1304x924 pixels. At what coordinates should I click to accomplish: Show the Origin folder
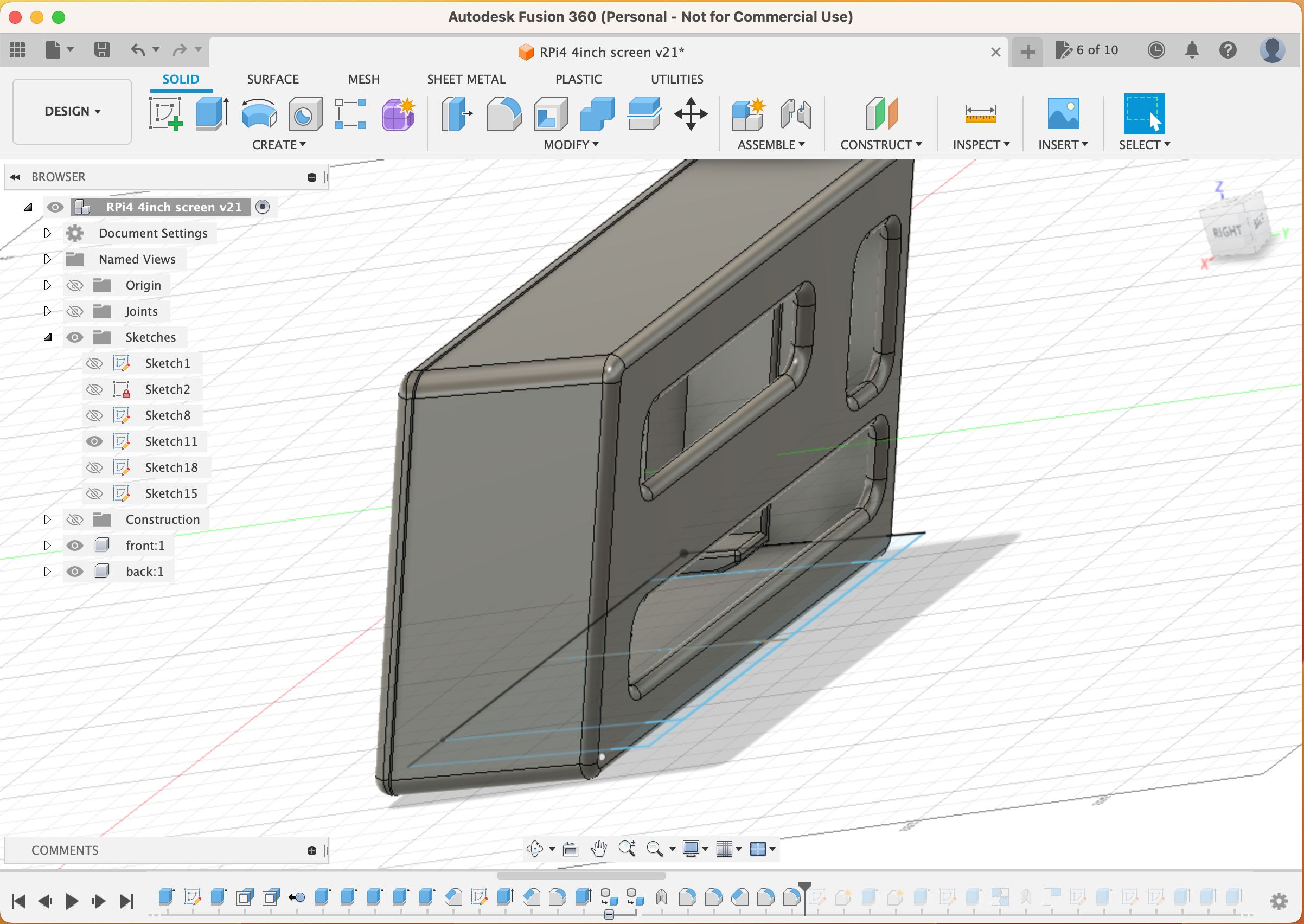(74, 285)
